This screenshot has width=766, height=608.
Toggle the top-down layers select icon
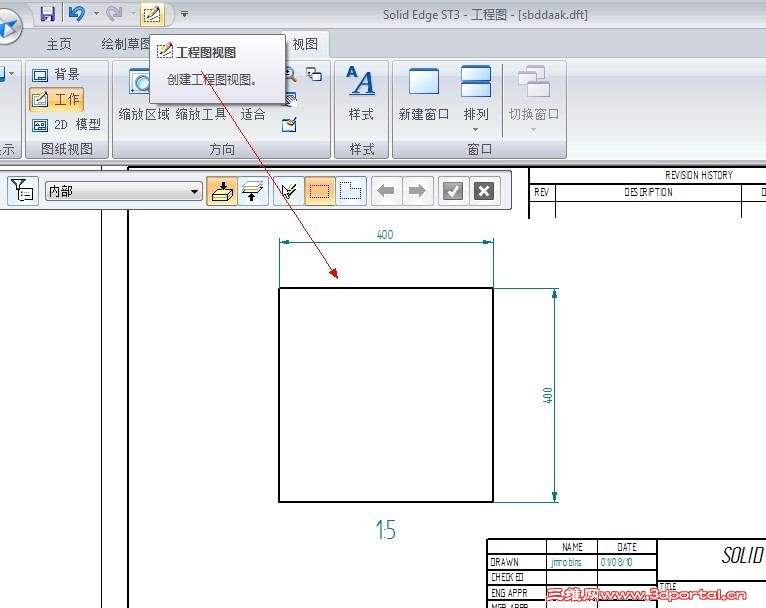252,191
